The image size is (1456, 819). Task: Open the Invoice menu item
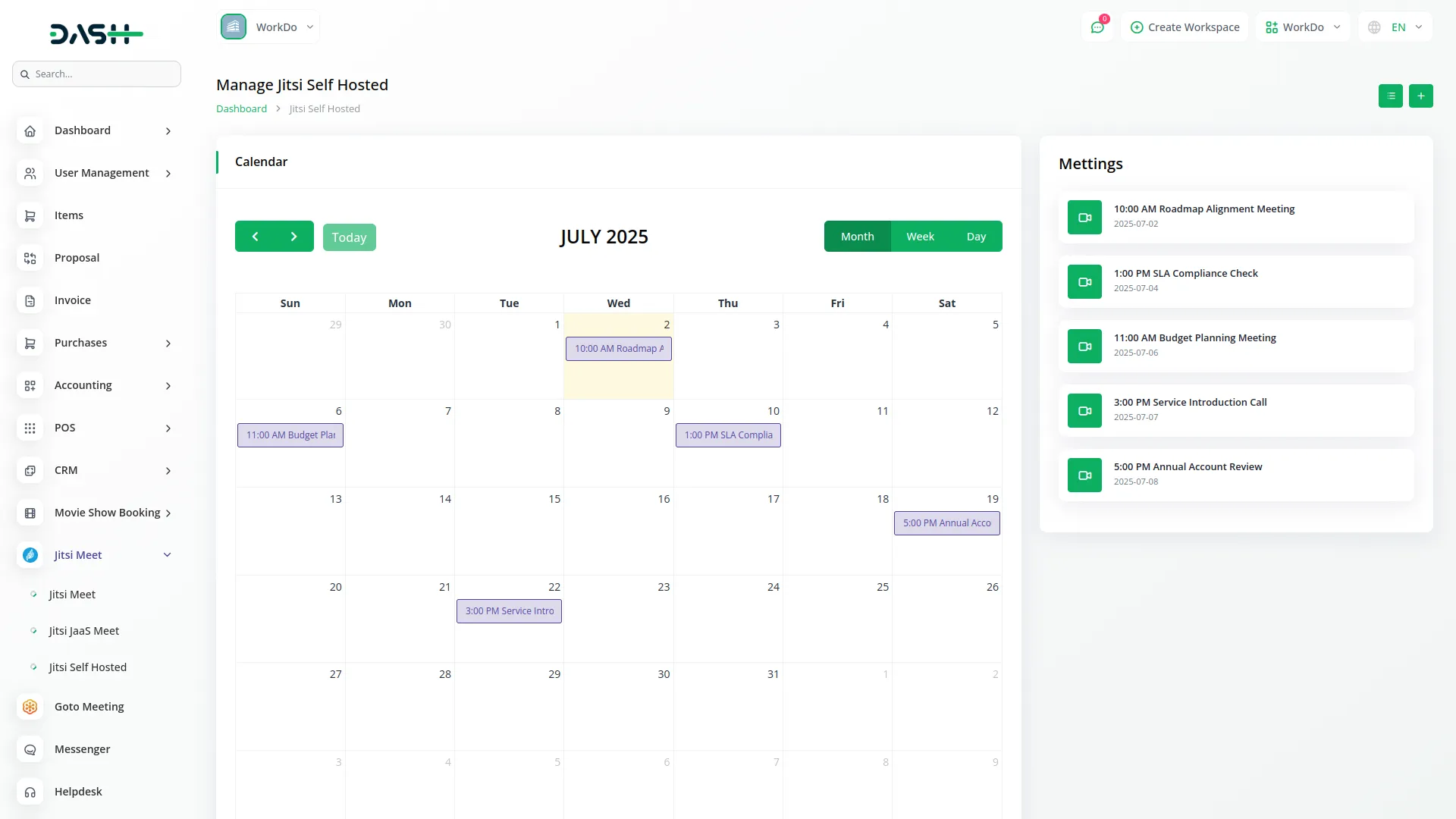point(73,300)
